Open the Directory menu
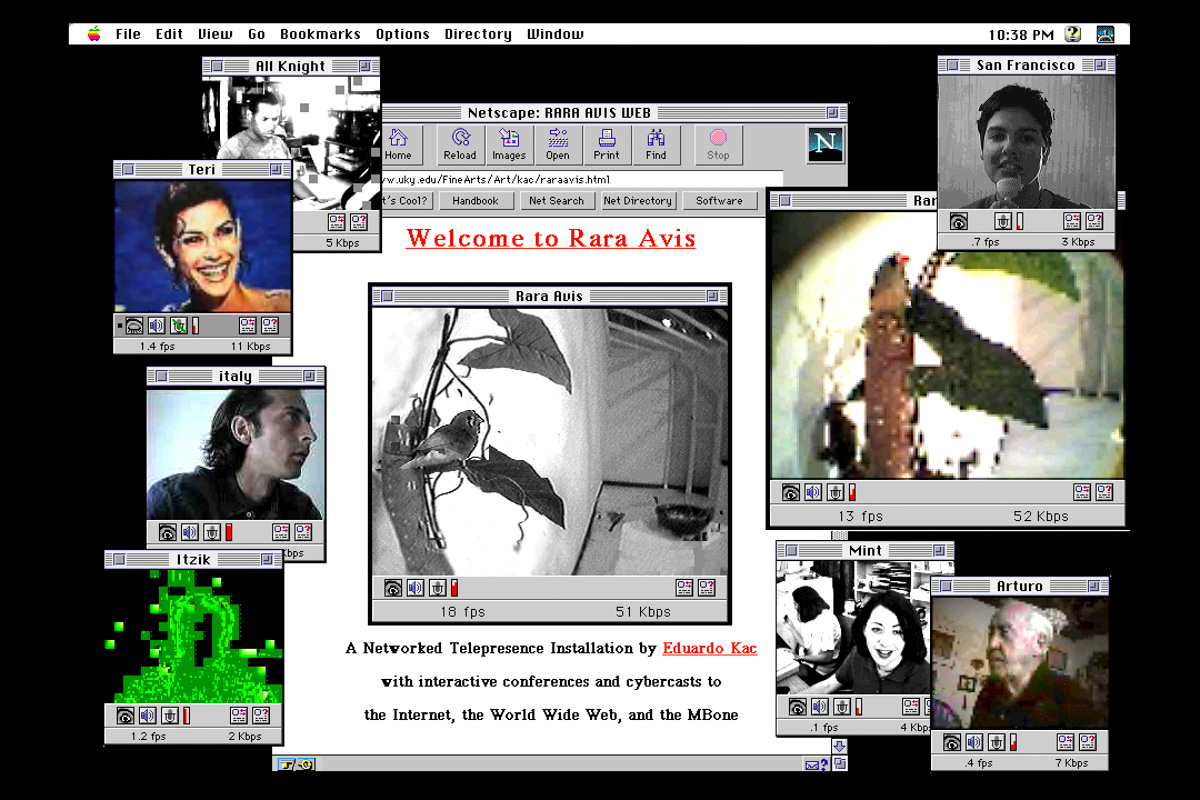 tap(478, 34)
